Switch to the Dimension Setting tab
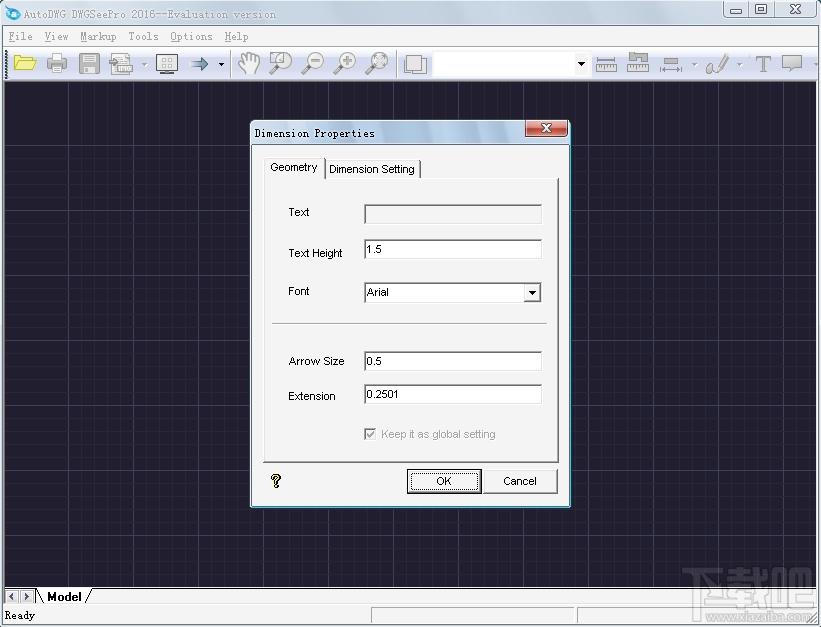 tap(372, 169)
